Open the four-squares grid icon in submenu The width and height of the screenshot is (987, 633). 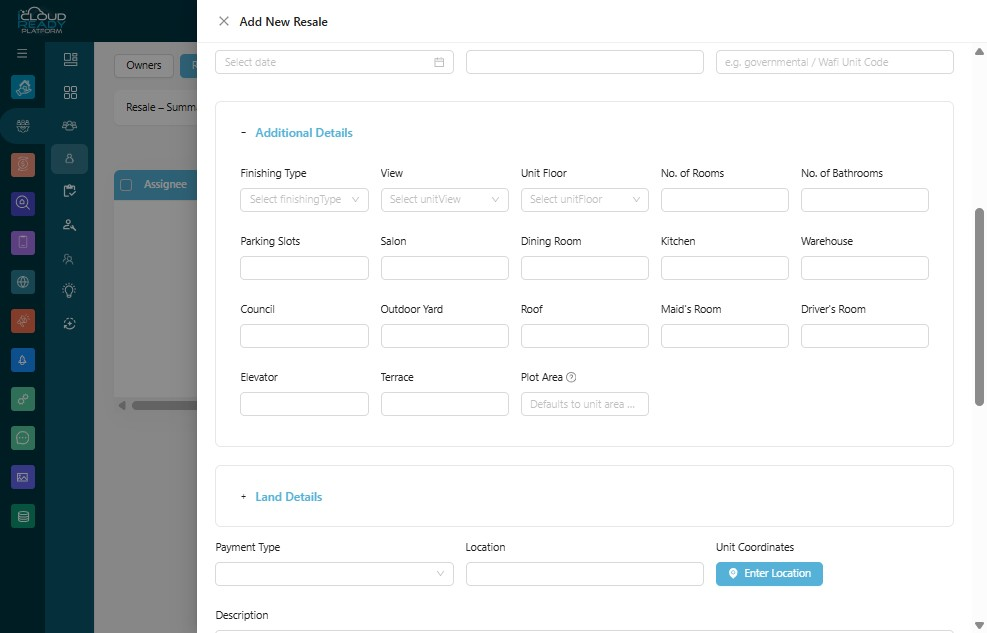[x=70, y=92]
